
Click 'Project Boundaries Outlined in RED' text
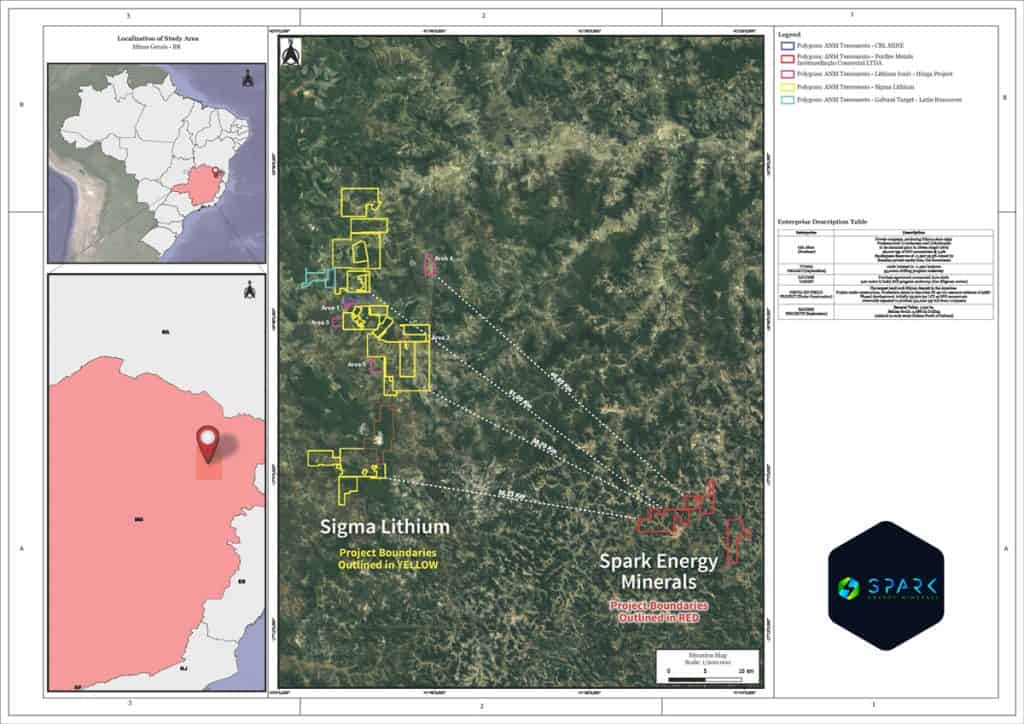[659, 612]
